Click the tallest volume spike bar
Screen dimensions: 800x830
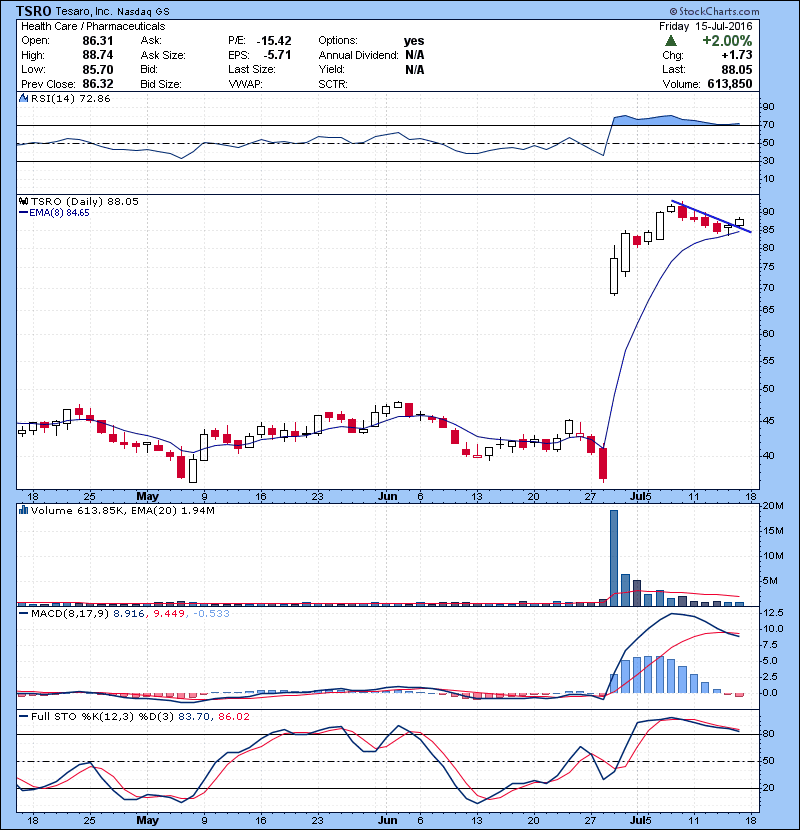[613, 557]
